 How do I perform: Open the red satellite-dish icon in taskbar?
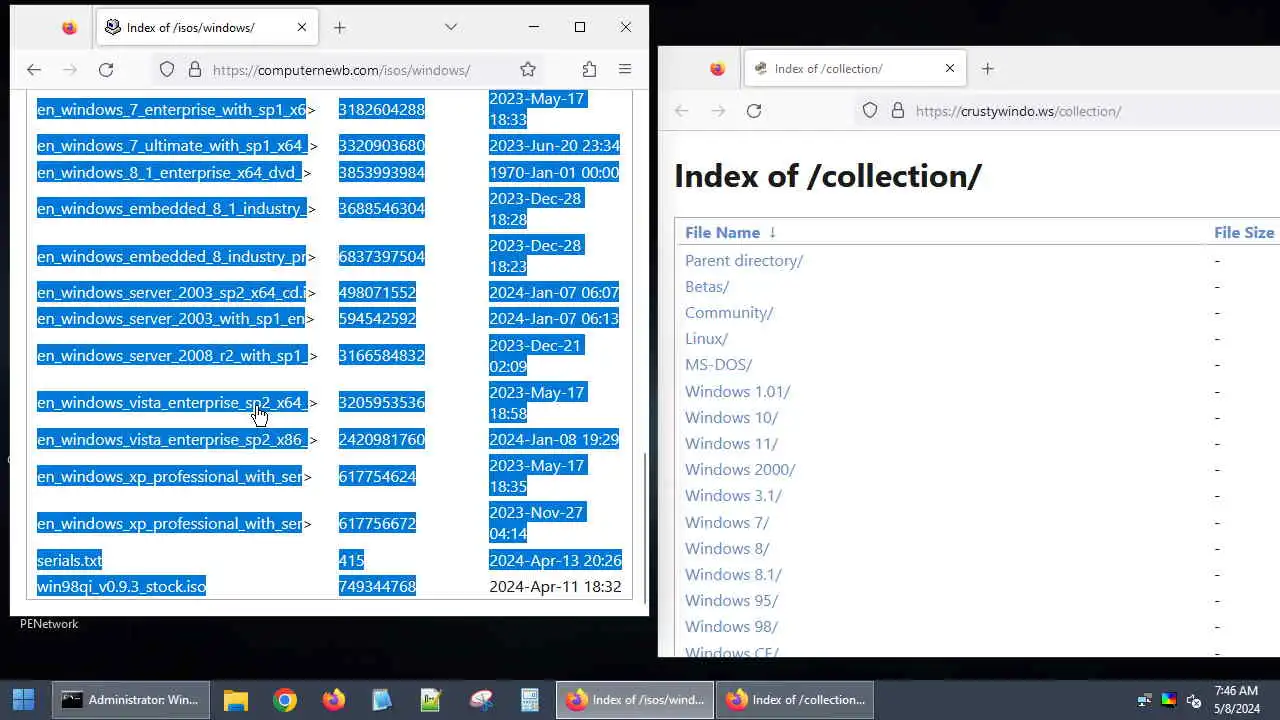coord(480,700)
